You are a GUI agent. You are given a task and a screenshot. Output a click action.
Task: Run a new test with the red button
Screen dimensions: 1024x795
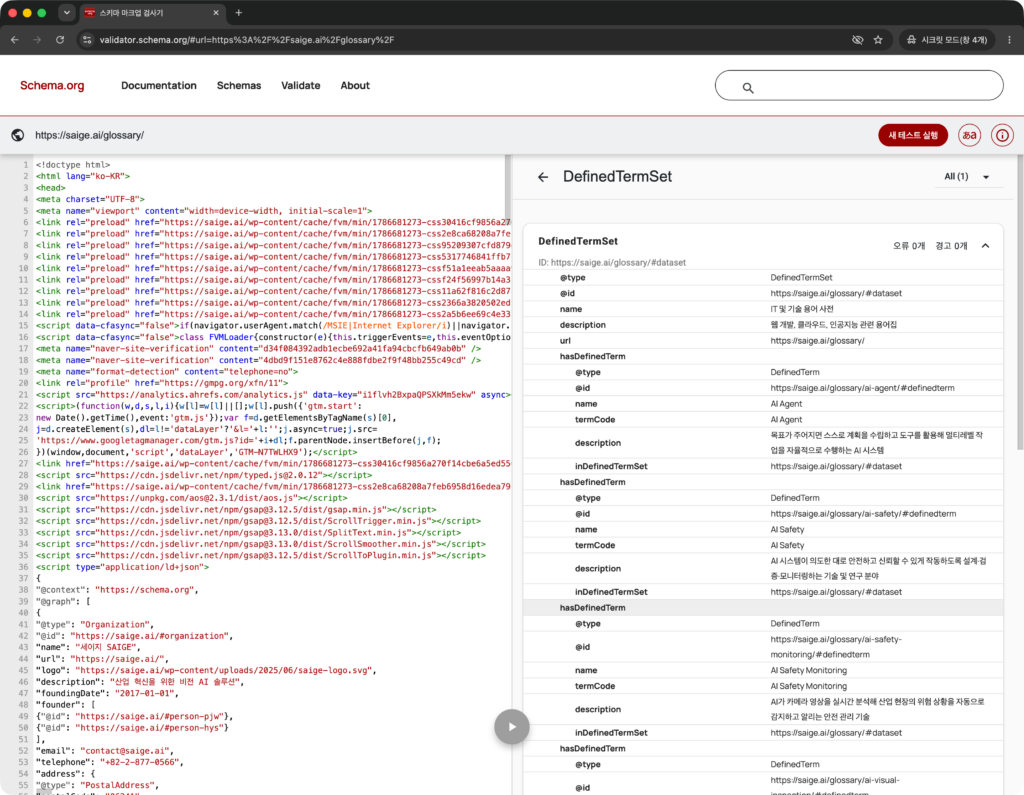[912, 135]
